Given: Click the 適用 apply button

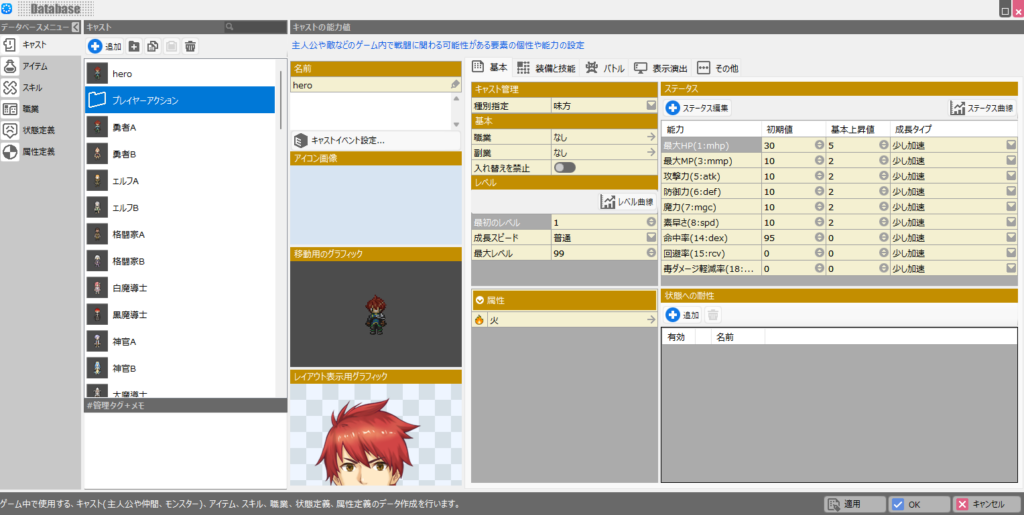Looking at the screenshot, I should click(854, 504).
